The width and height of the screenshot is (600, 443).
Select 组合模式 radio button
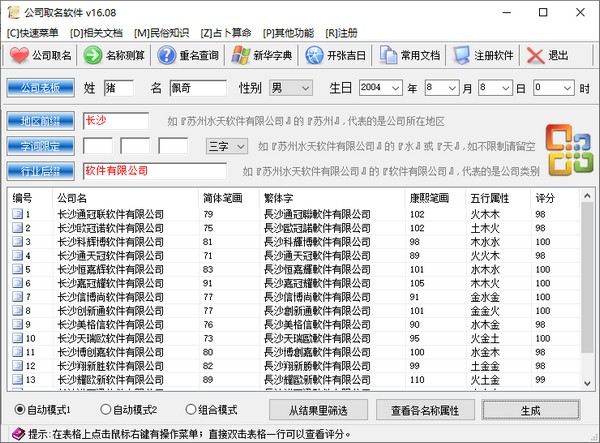coord(191,410)
